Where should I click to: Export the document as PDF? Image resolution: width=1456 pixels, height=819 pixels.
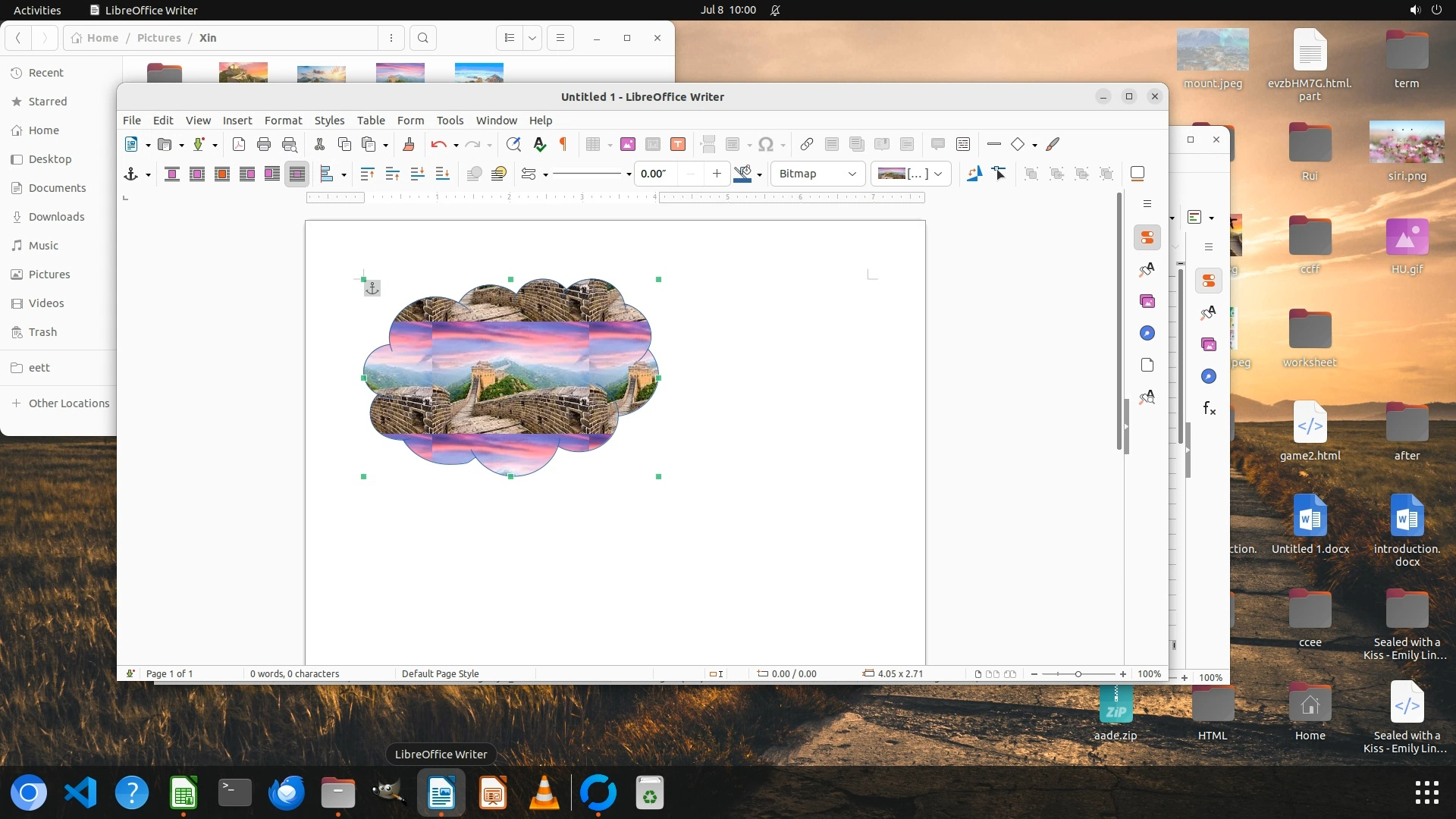point(239,144)
